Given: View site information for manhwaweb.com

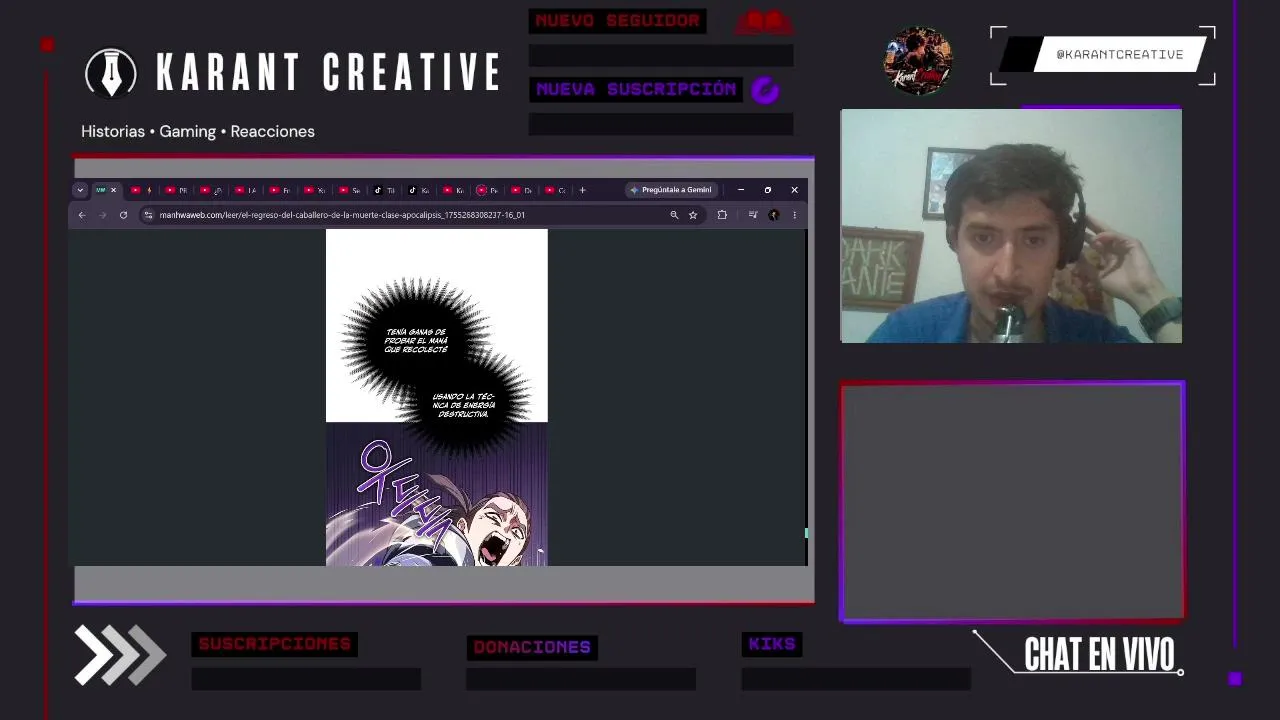Looking at the screenshot, I should point(148,215).
